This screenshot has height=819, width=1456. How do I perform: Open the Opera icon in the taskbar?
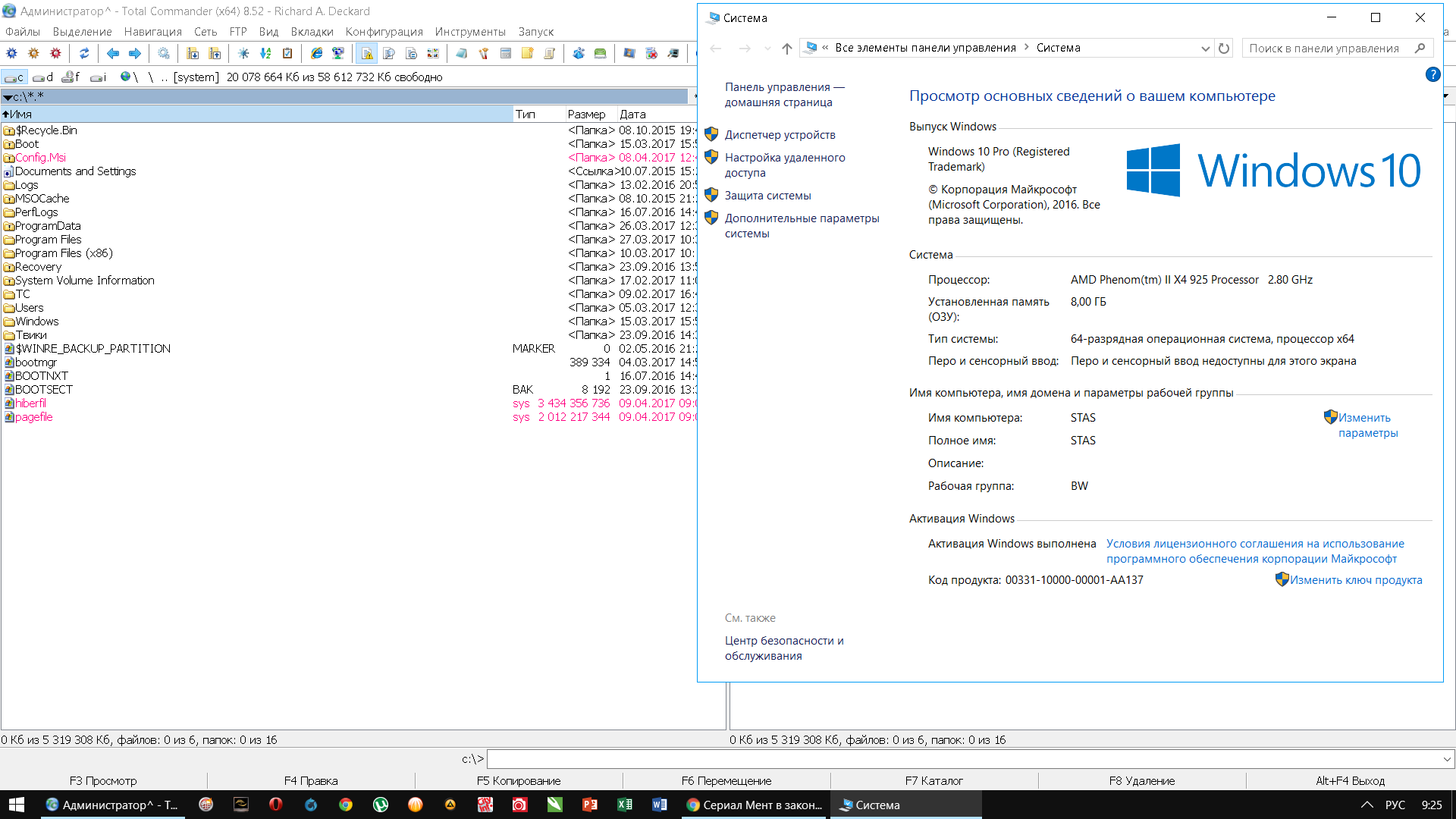[x=275, y=805]
